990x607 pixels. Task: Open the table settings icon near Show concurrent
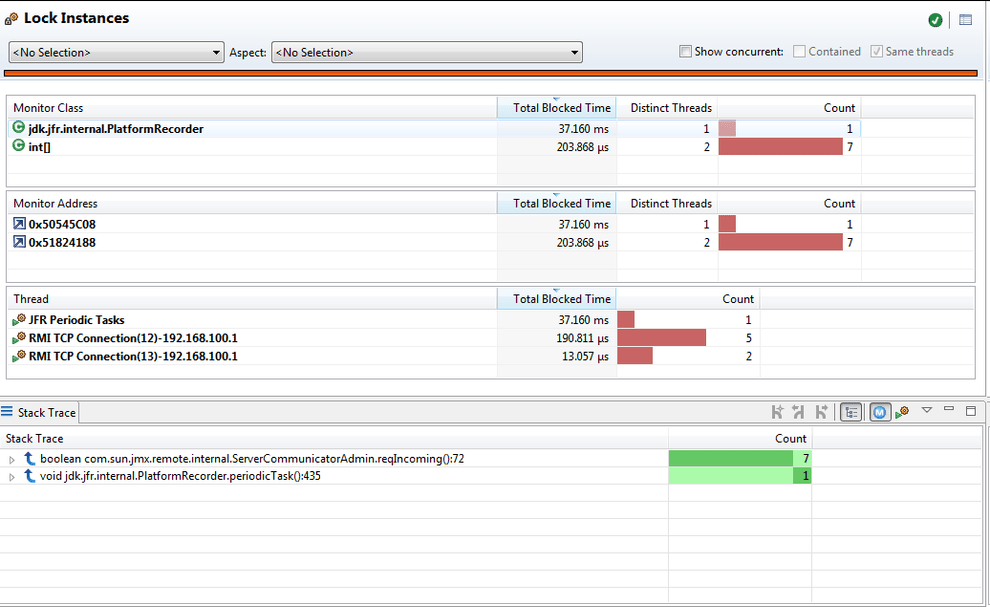pos(963,19)
